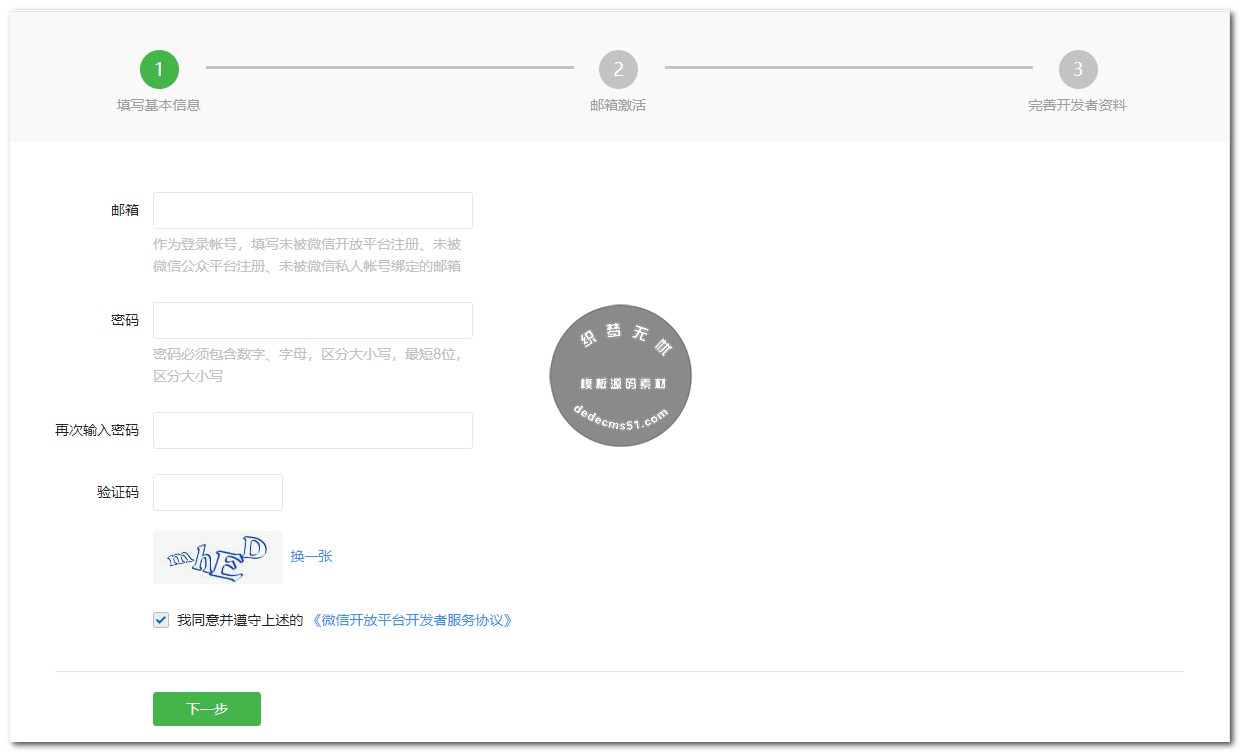Screen dimensions: 1241x753
Task: Click the captcha image showing distorted letters
Action: tap(217, 557)
